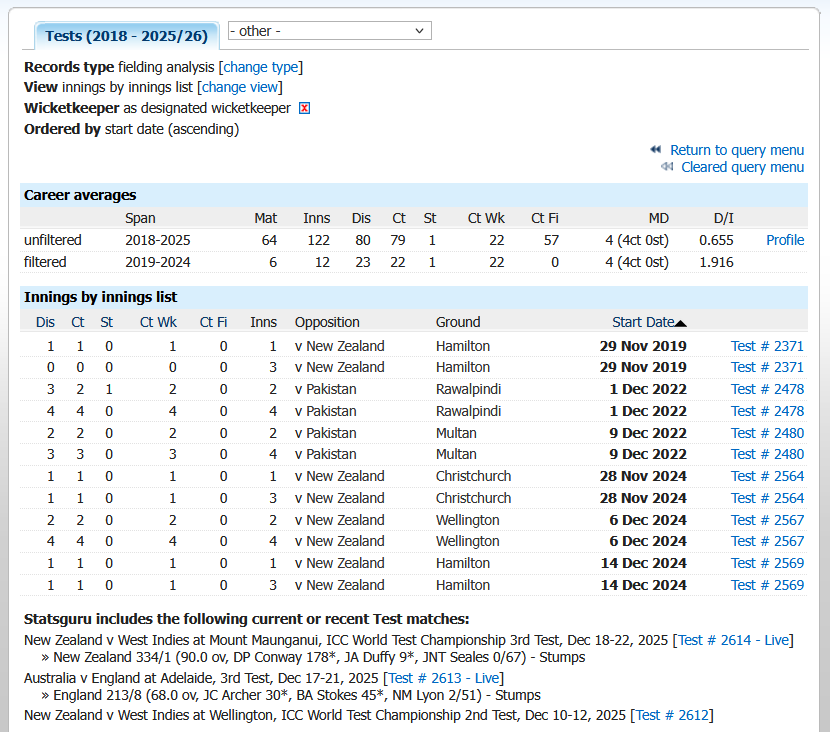Click the 'change type' link
This screenshot has width=830, height=732.
pos(261,67)
